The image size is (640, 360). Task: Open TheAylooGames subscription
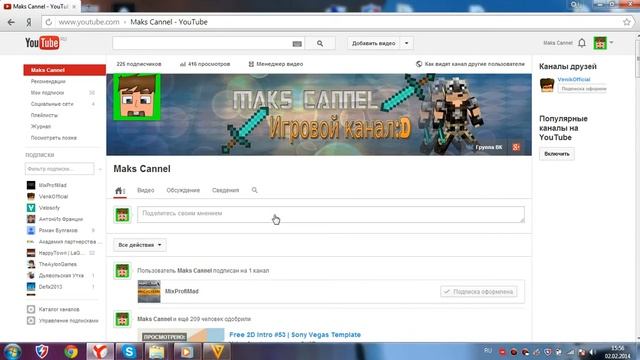[x=58, y=264]
